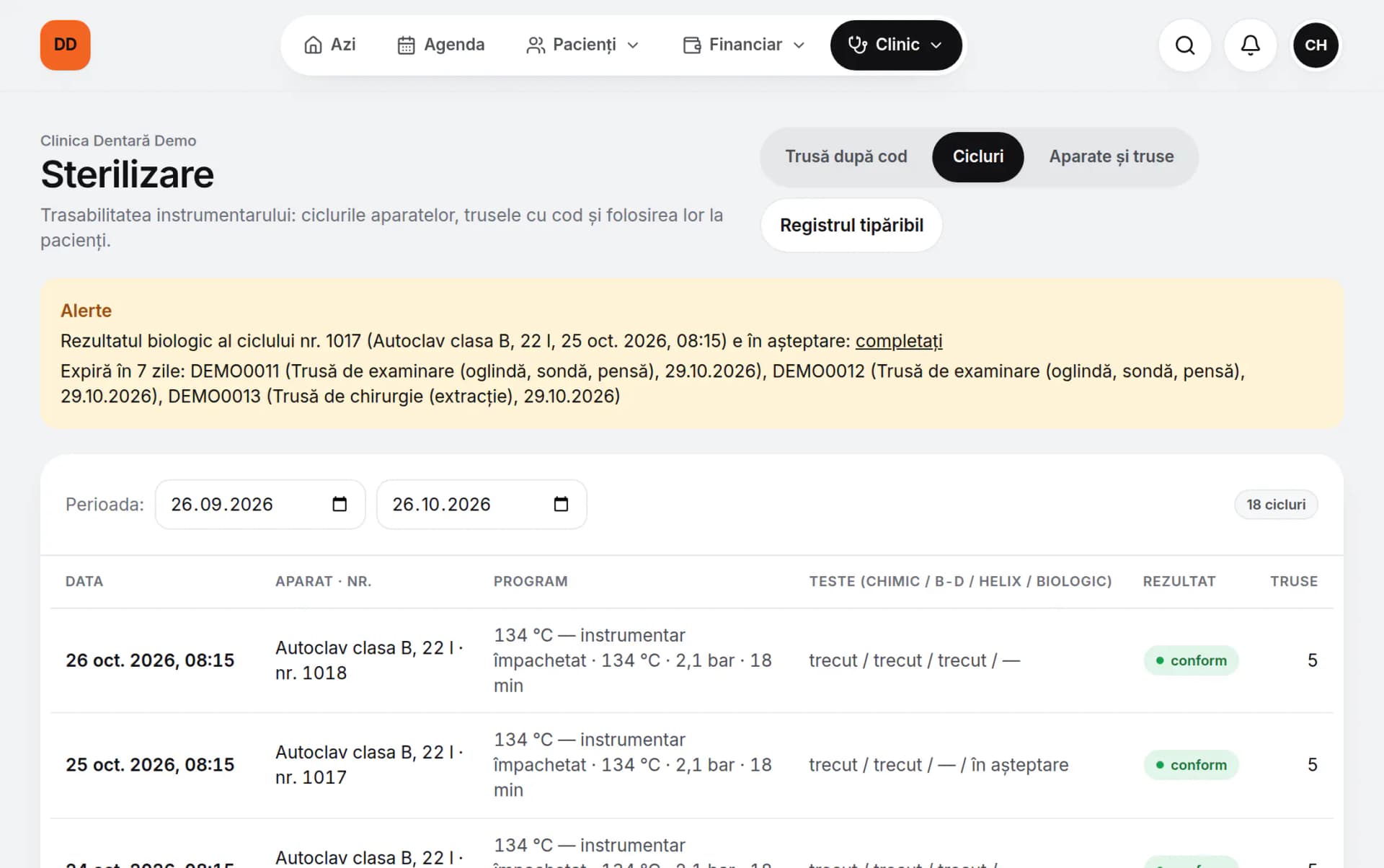The width and height of the screenshot is (1384, 868).
Task: Click the Autoclav nr. 1017 cell
Action: tap(369, 765)
